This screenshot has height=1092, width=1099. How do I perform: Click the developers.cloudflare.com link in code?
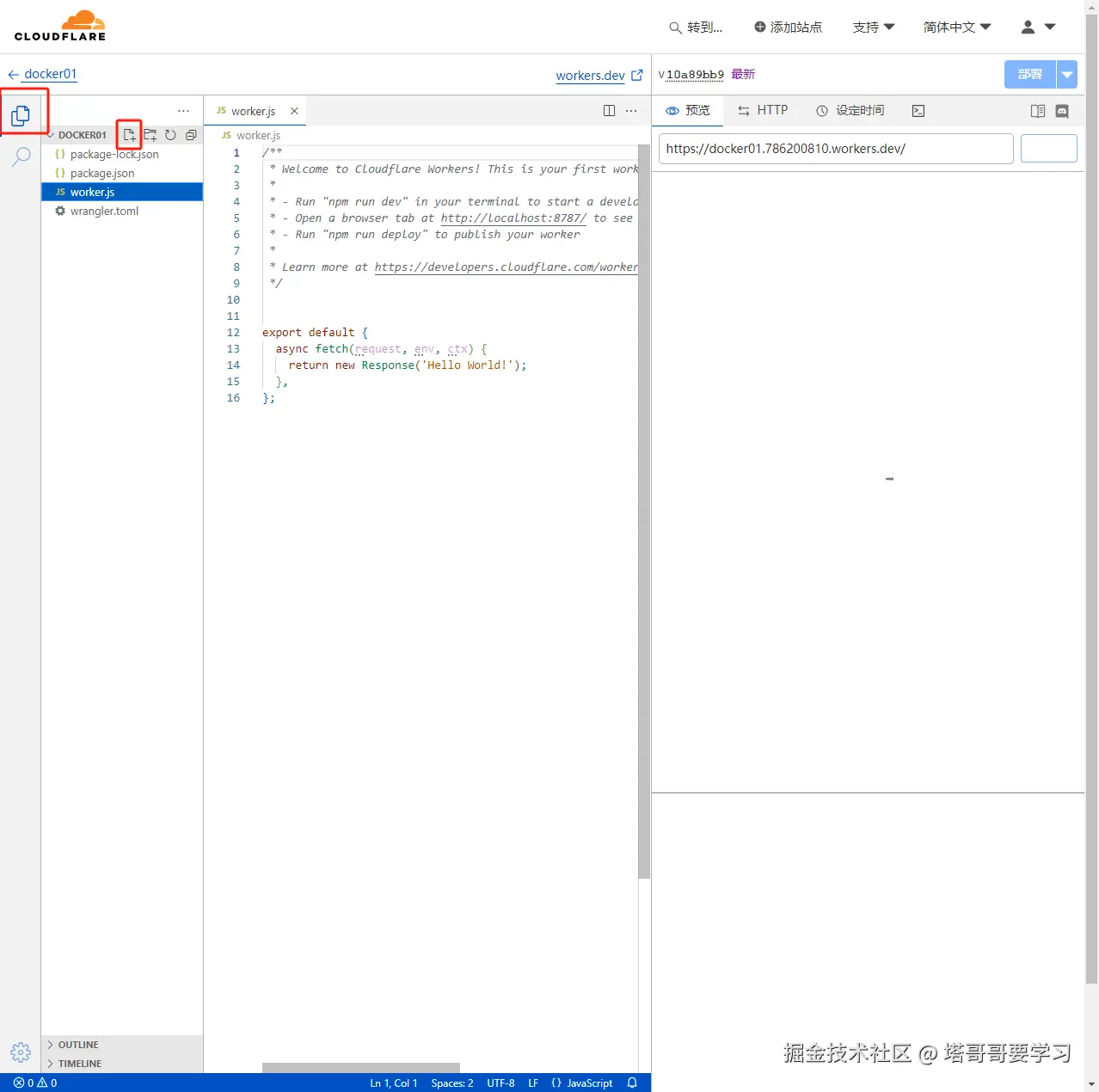[507, 267]
